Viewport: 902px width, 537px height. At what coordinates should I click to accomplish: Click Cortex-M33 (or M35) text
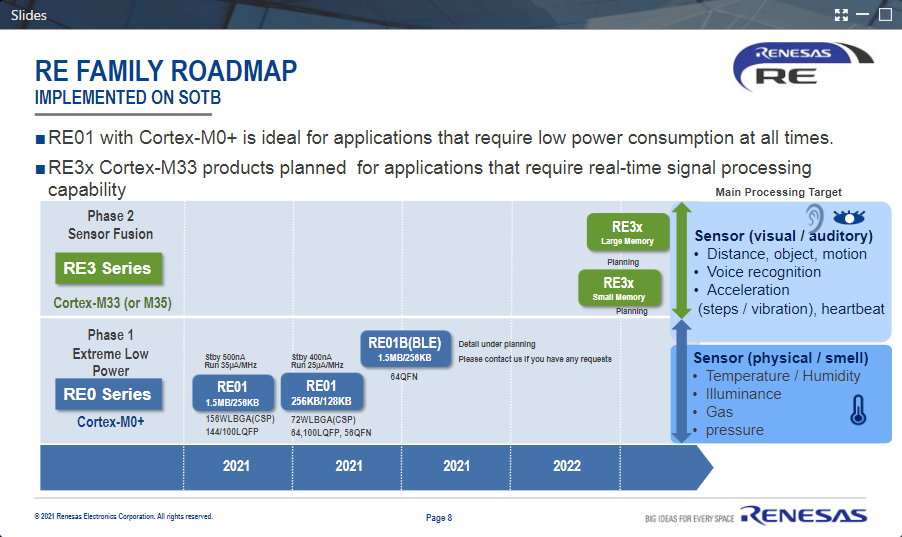point(112,303)
